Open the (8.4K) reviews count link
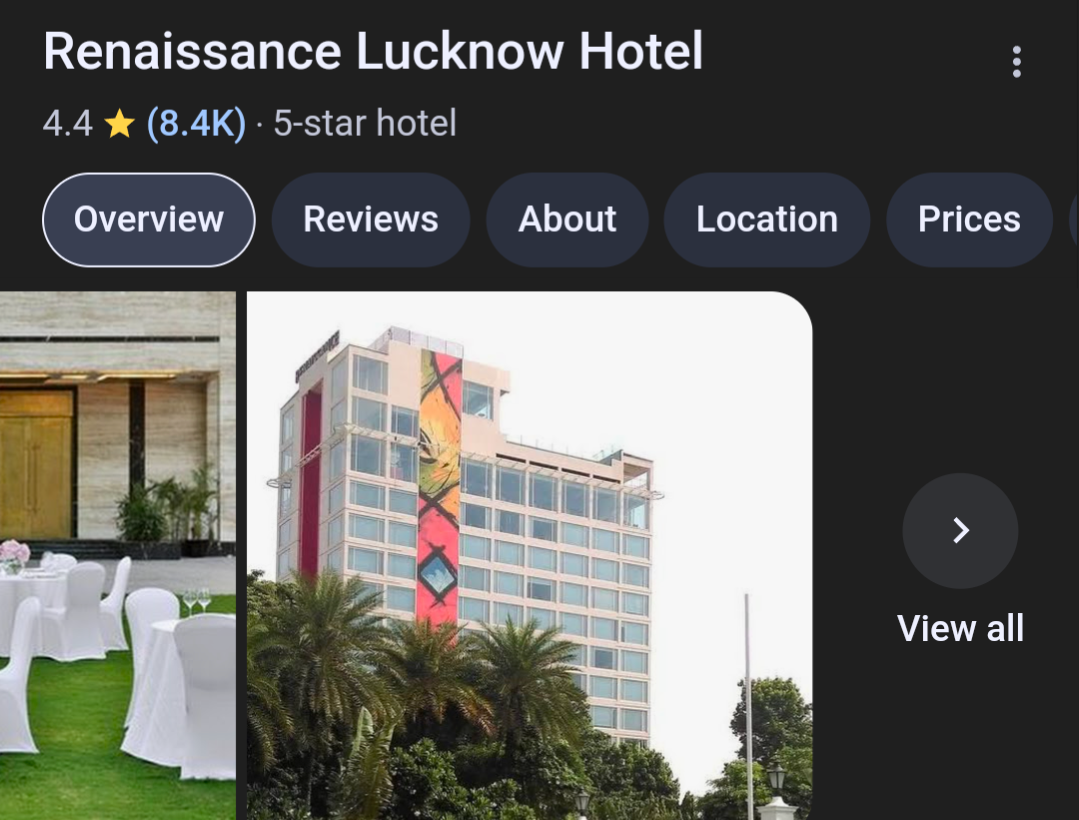The width and height of the screenshot is (1079, 820). coord(196,124)
